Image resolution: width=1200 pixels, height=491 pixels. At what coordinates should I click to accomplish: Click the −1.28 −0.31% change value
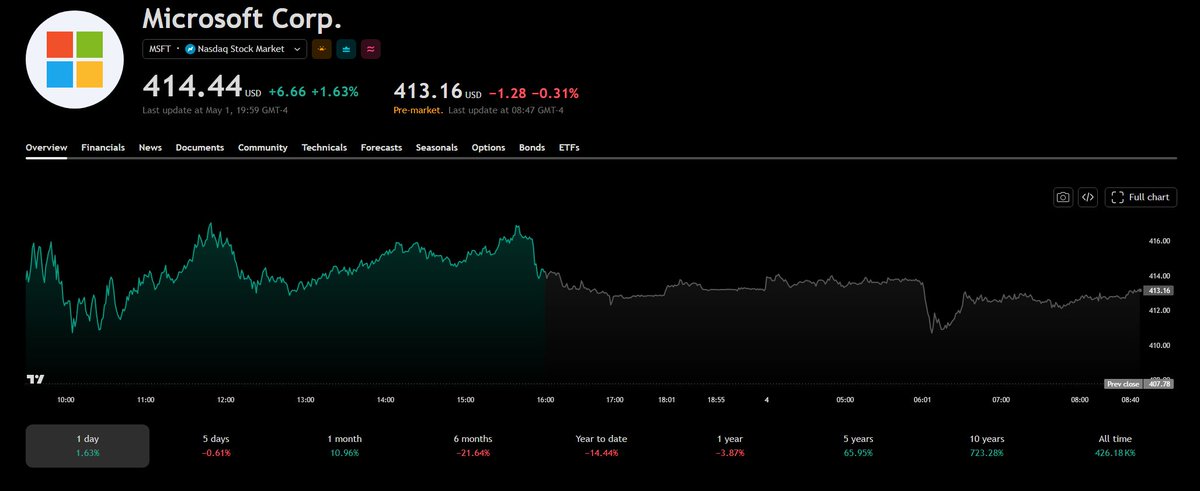tap(534, 93)
